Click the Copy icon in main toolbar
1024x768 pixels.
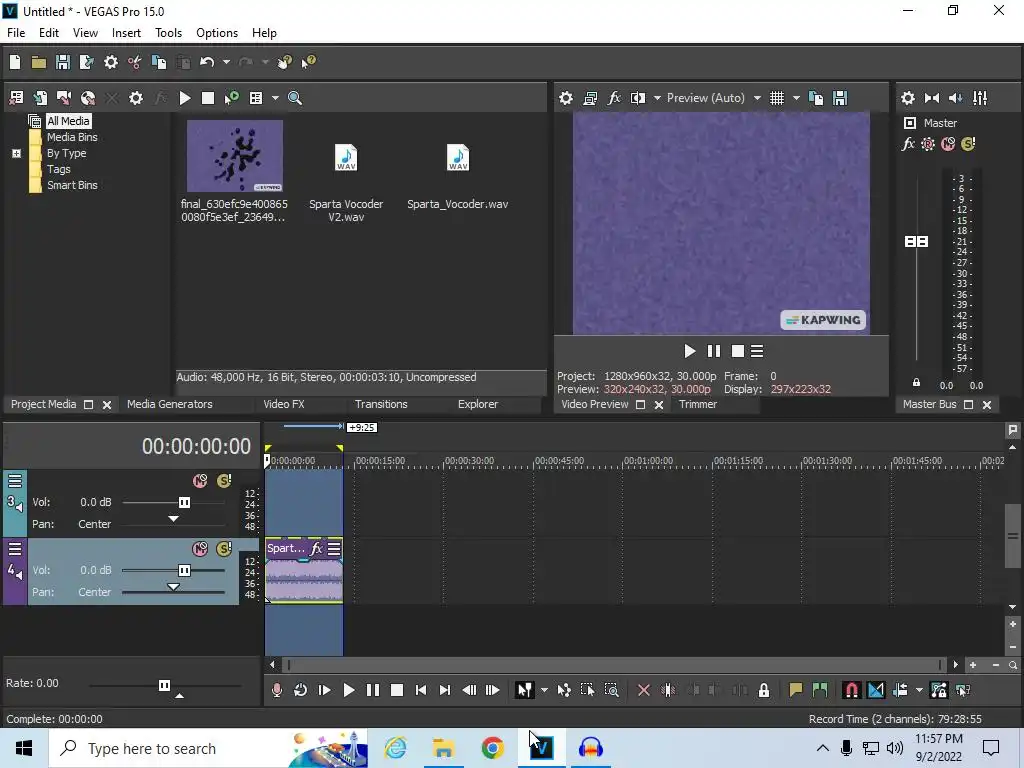159,62
